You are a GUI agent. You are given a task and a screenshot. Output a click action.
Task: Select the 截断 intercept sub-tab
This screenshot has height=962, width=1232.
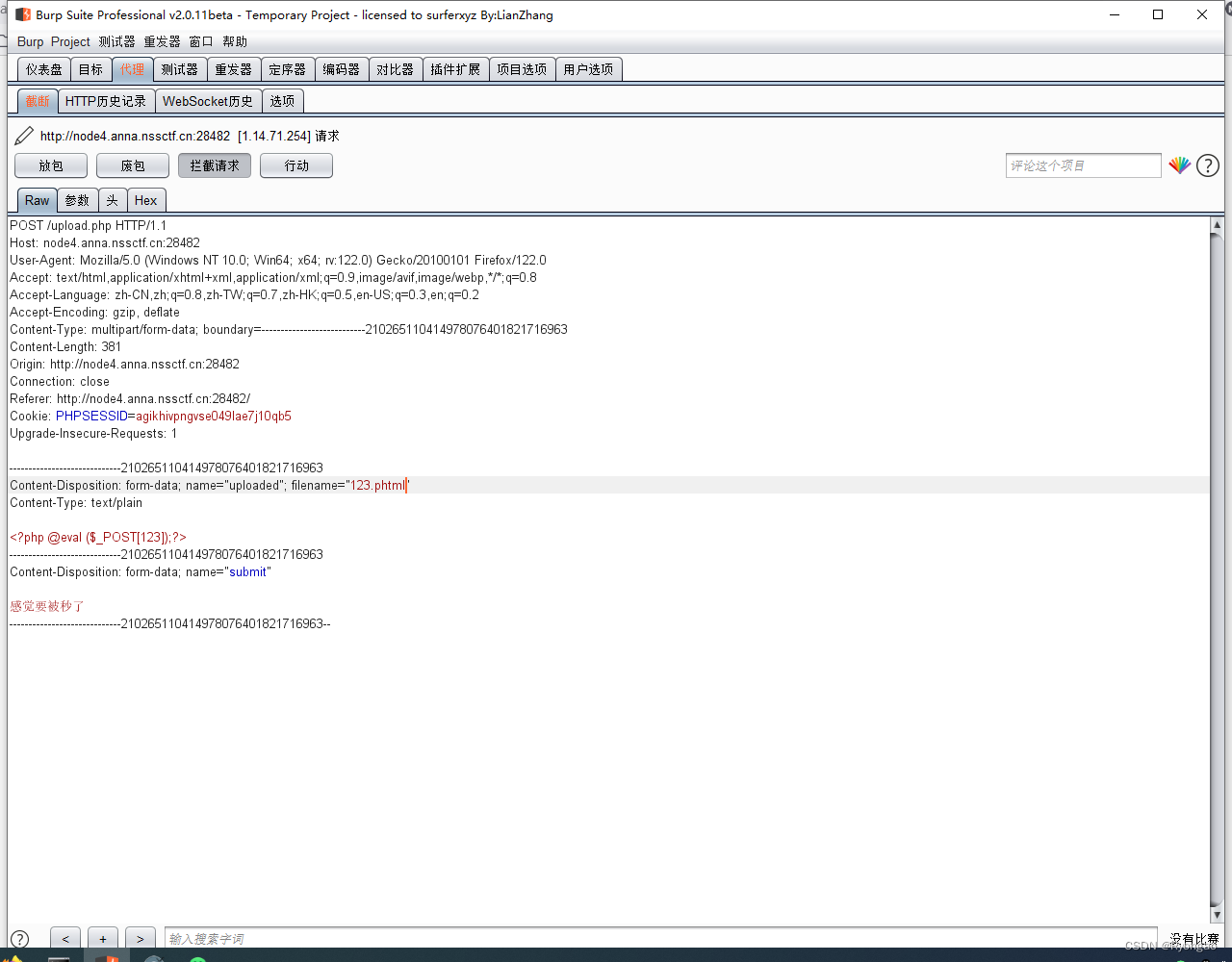38,101
